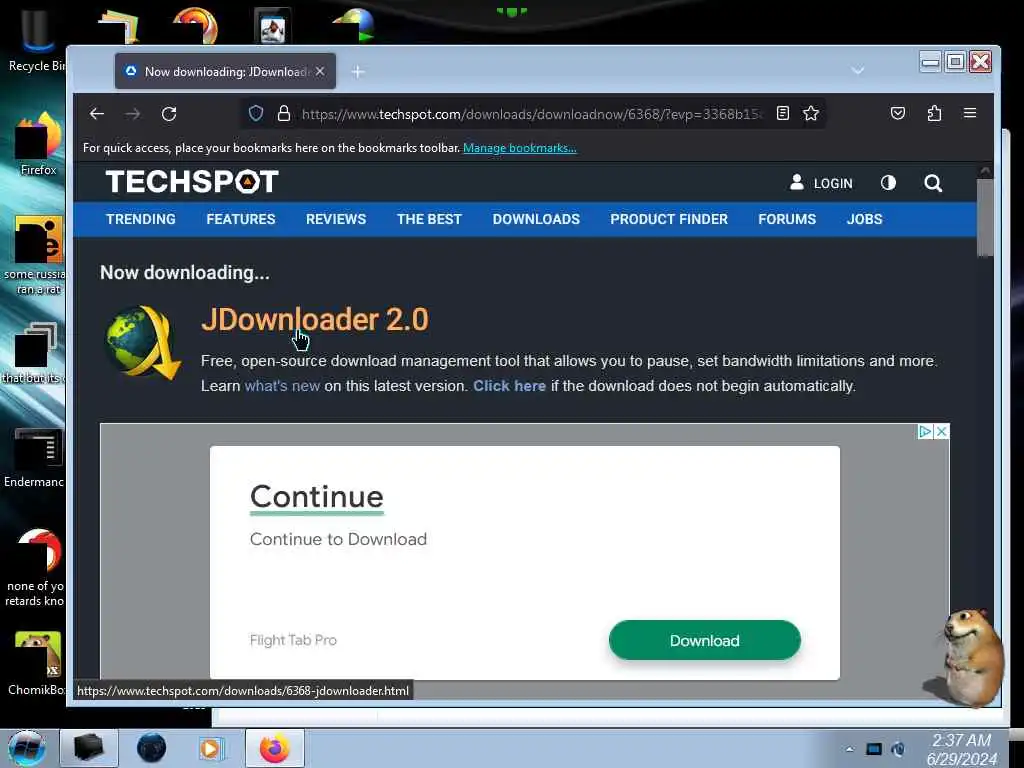Click the media player taskbar icon
Screen dimensions: 1024x768
(211, 748)
